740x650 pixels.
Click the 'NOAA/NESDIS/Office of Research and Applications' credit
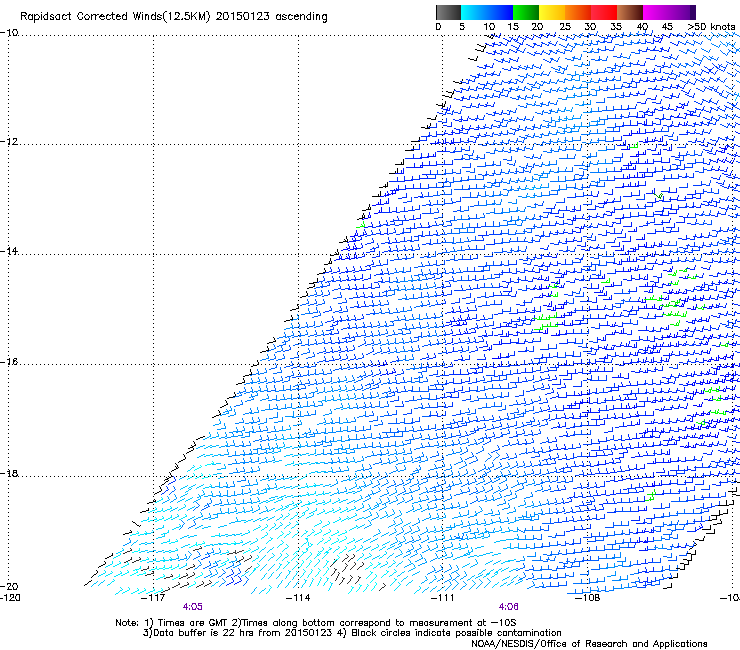pos(589,644)
